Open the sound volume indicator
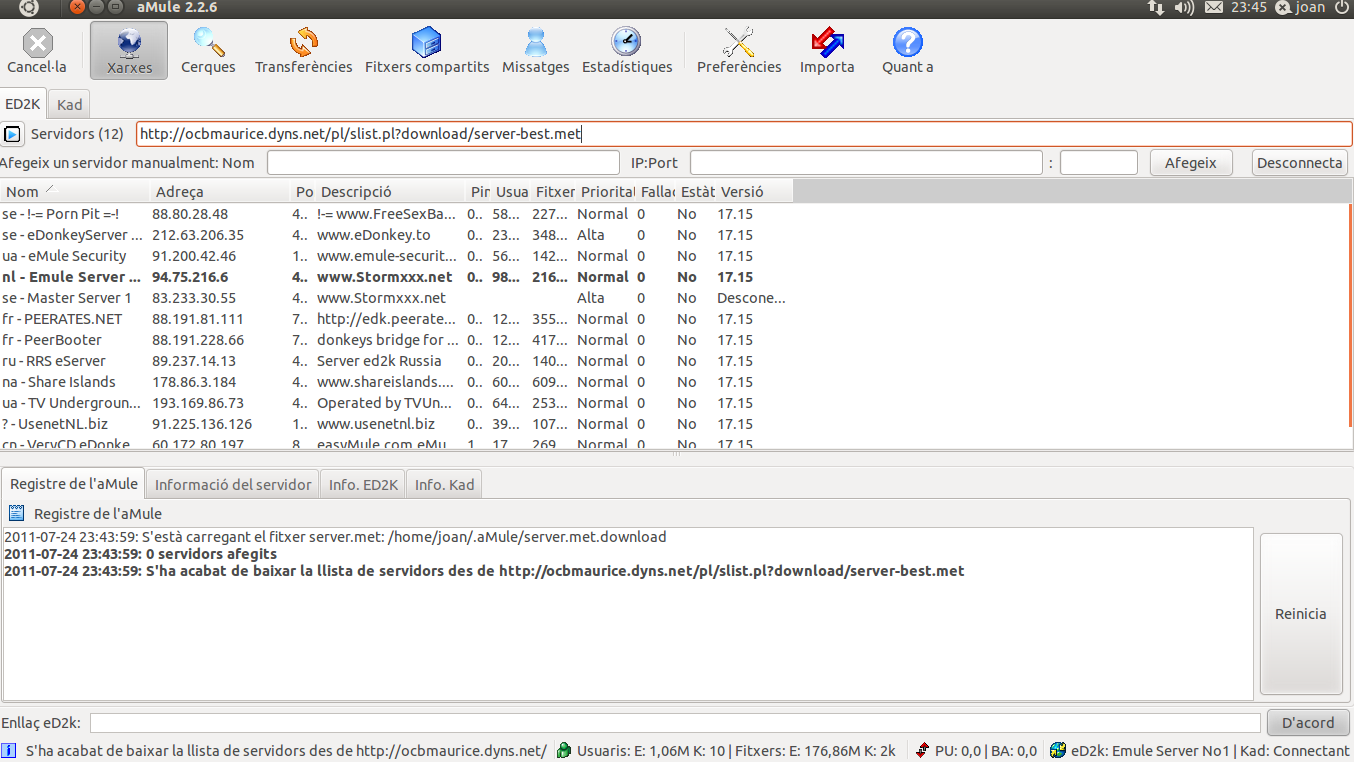Image resolution: width=1354 pixels, height=762 pixels. tap(1184, 8)
